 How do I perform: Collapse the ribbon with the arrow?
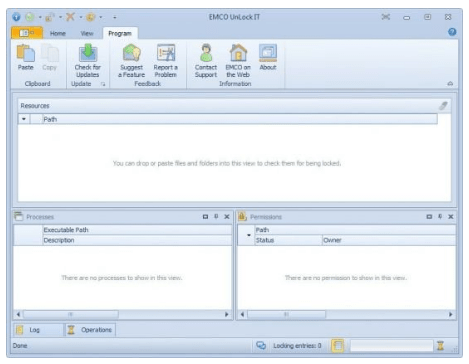point(450,84)
